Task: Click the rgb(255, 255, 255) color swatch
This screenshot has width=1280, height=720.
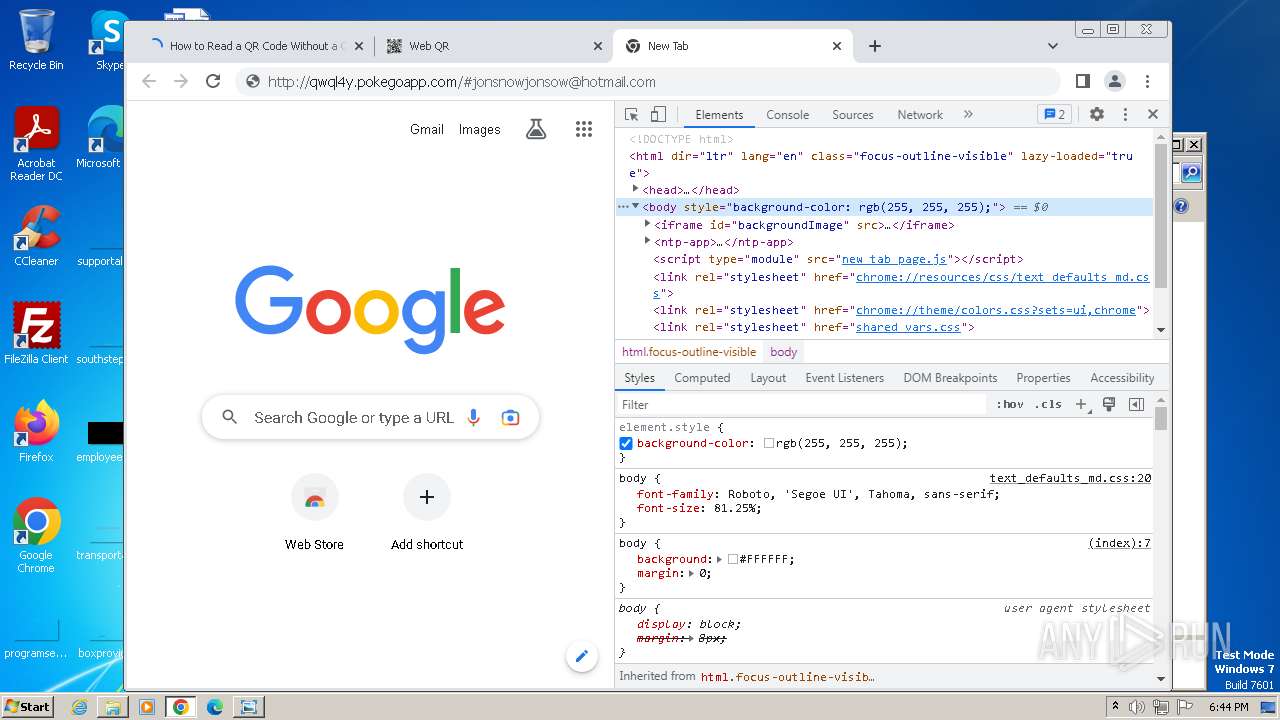Action: click(769, 443)
